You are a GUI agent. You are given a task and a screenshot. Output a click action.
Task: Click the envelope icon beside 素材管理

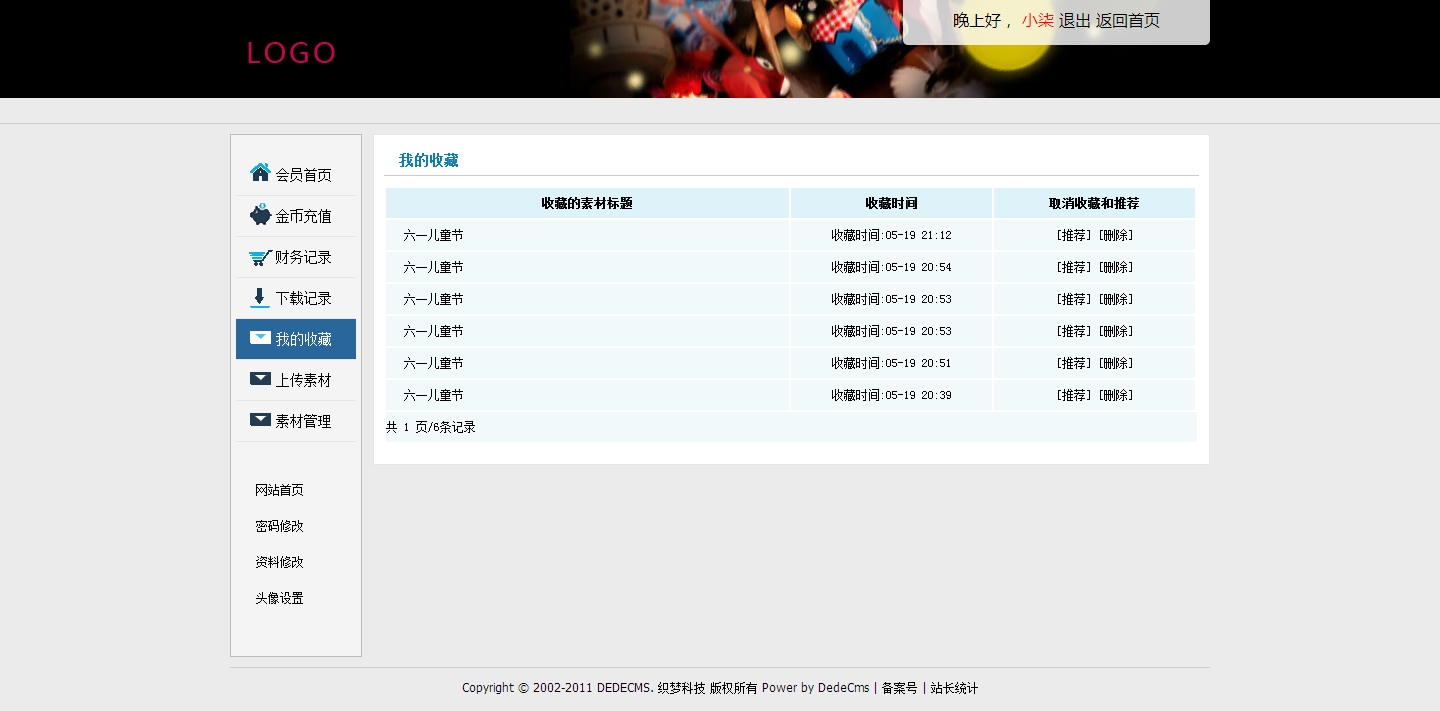point(260,420)
